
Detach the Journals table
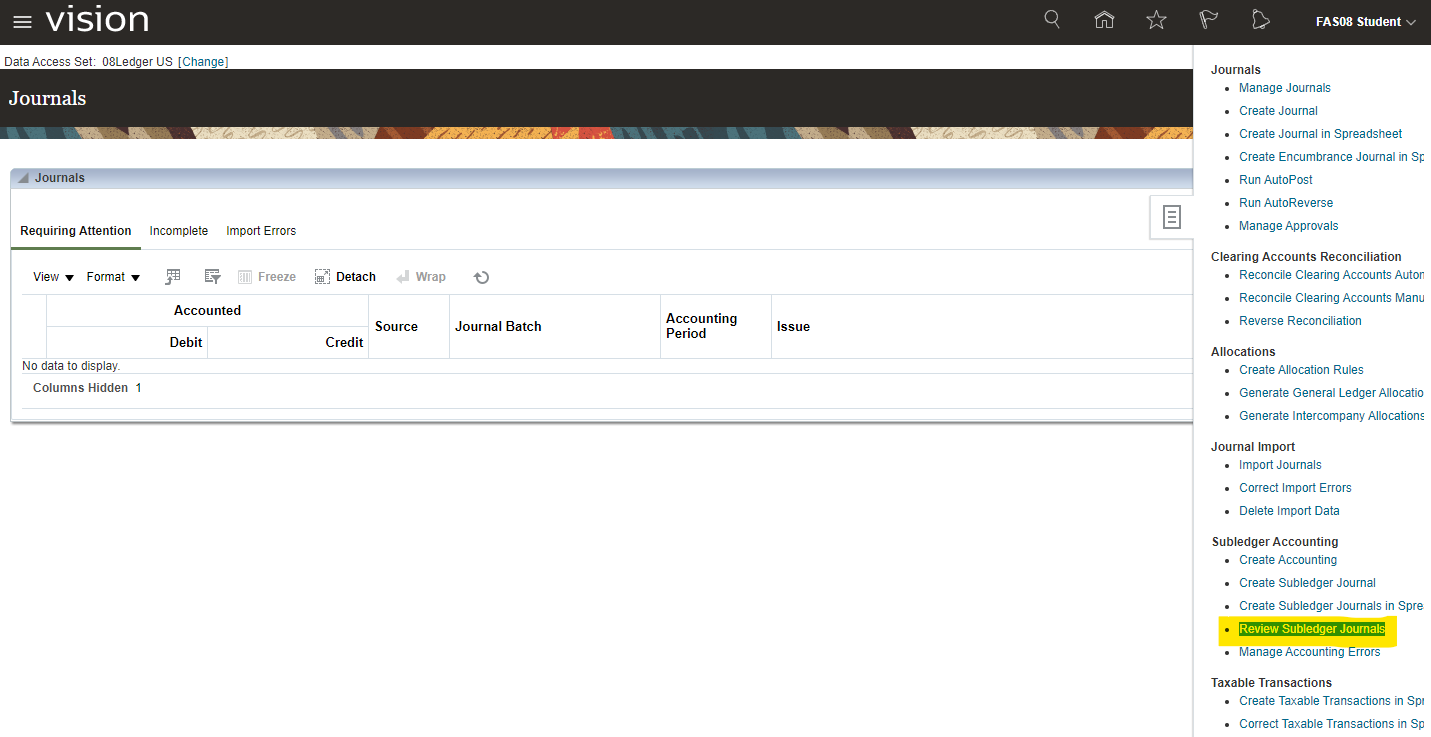coord(345,277)
